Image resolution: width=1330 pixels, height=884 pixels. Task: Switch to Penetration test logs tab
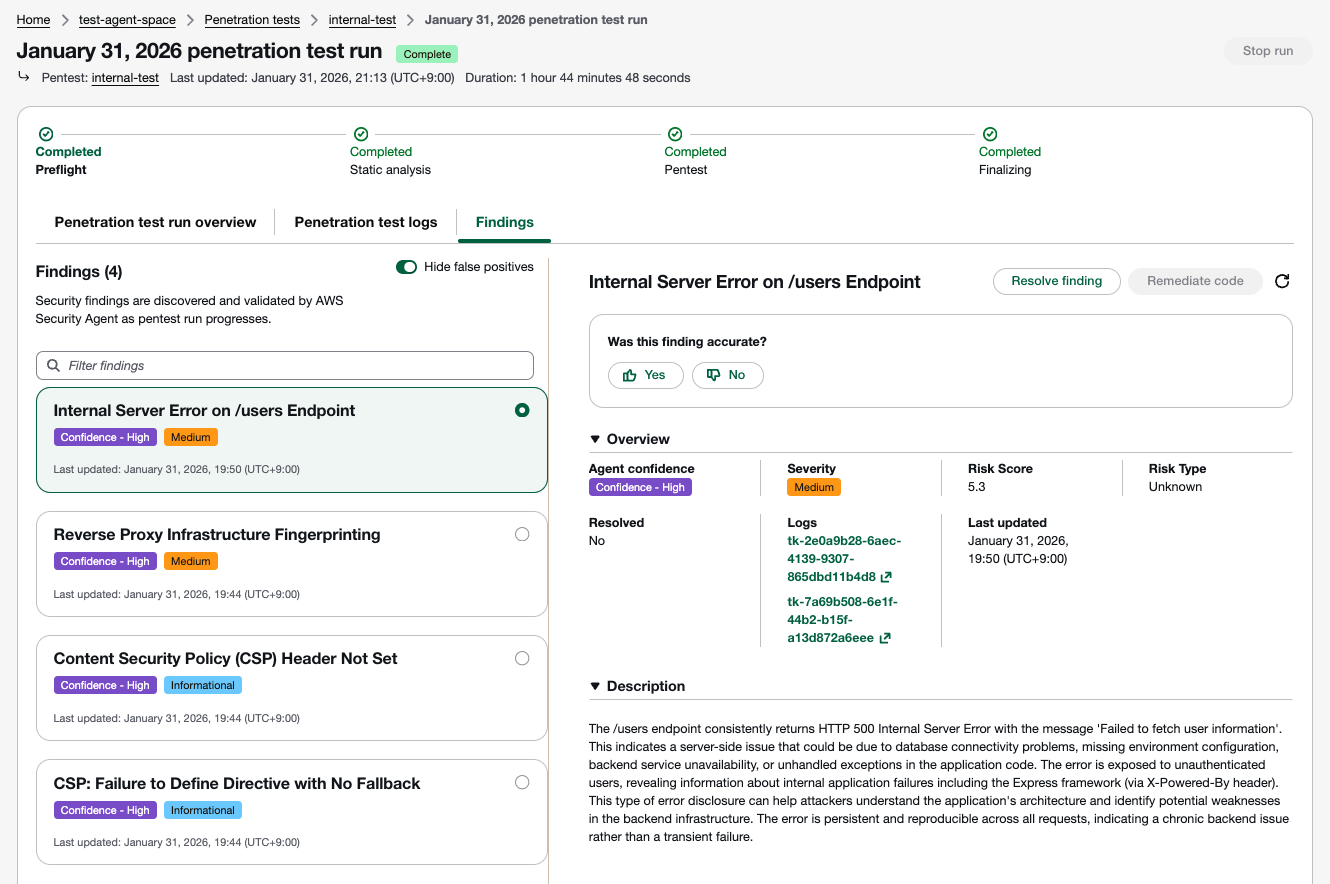tap(365, 222)
